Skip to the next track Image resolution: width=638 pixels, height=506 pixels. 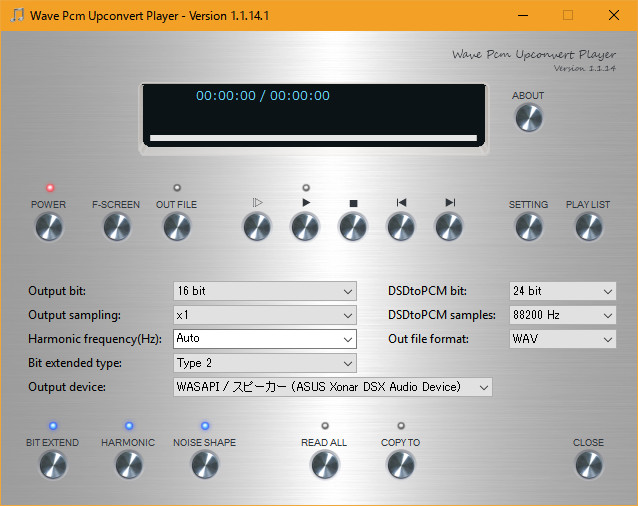449,228
